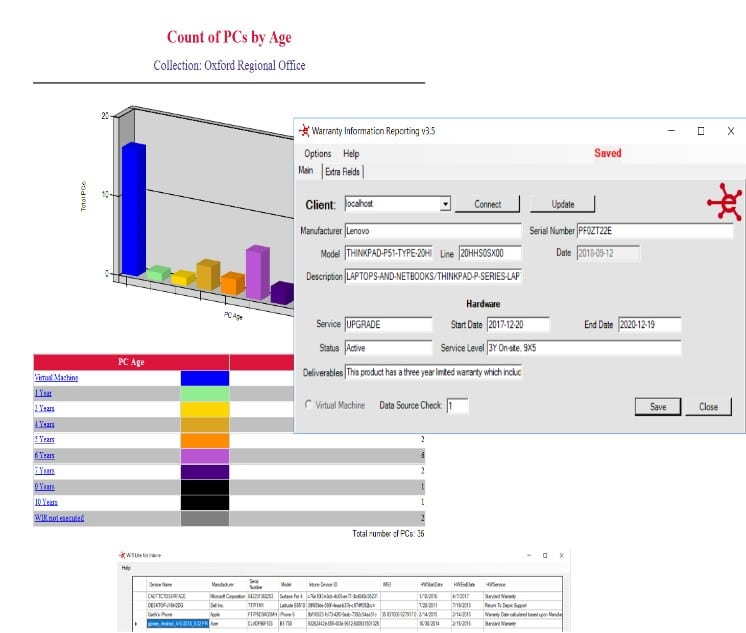This screenshot has width=746, height=633.
Task: Click the Deliverables text field
Action: pyautogui.click(x=433, y=372)
